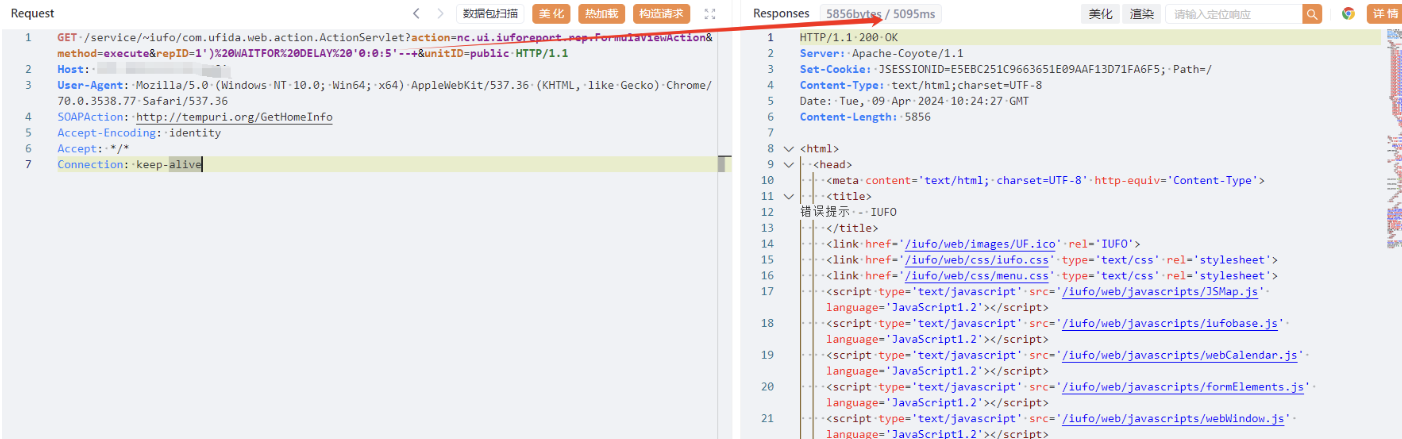Click the GET method in request line
The width and height of the screenshot is (1402, 439).
pos(67,37)
